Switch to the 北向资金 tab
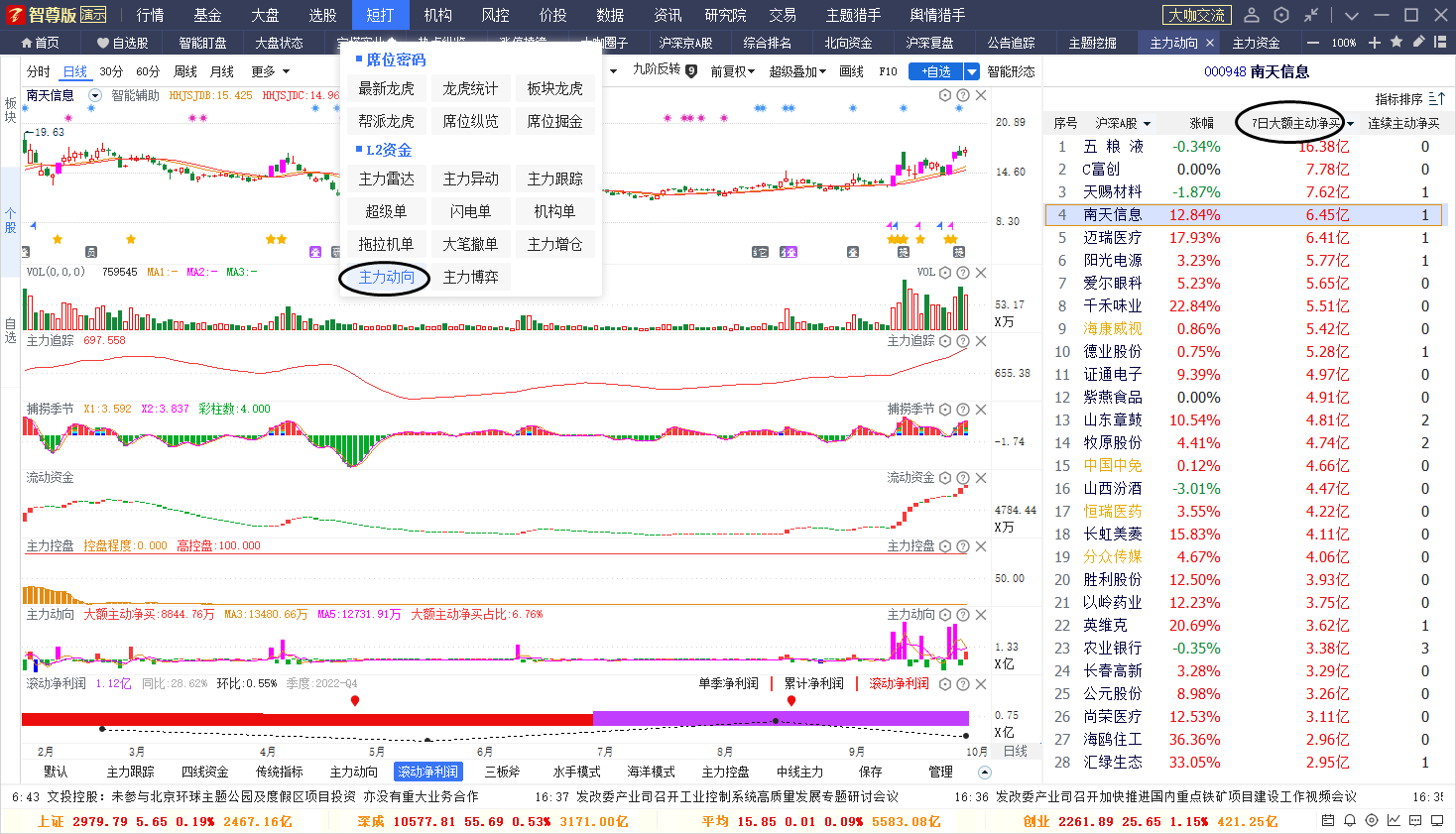The image size is (1456, 834). (x=848, y=43)
